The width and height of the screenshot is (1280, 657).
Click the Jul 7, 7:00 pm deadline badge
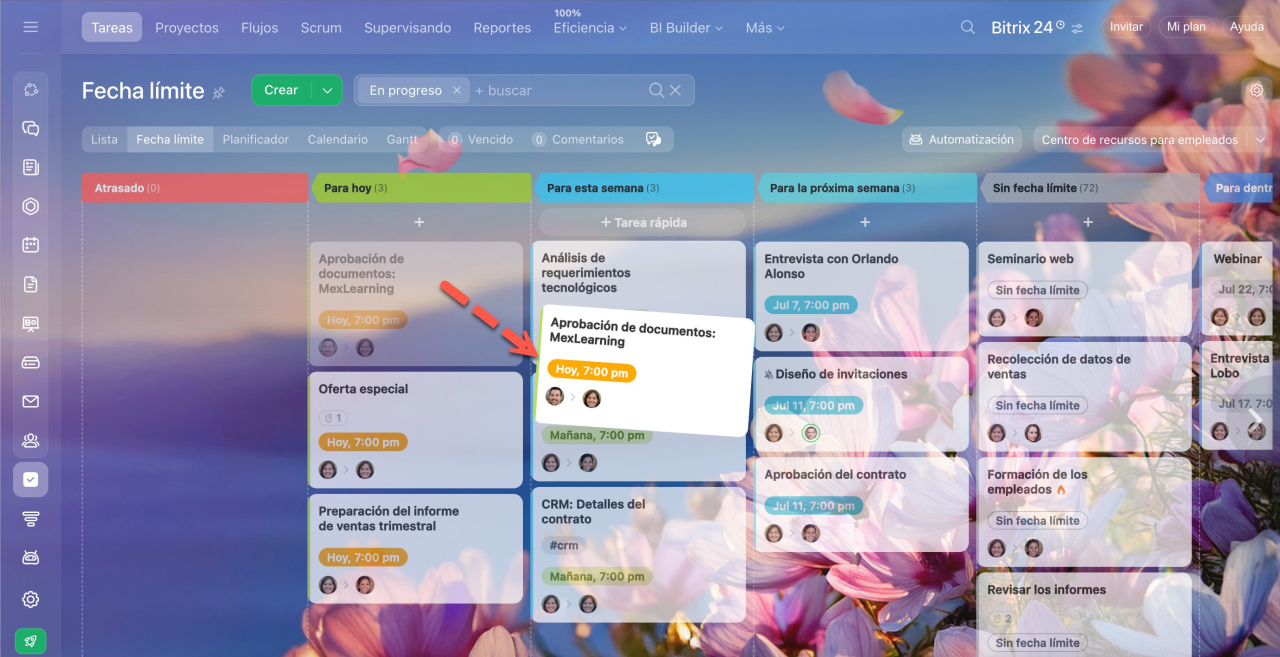click(811, 305)
